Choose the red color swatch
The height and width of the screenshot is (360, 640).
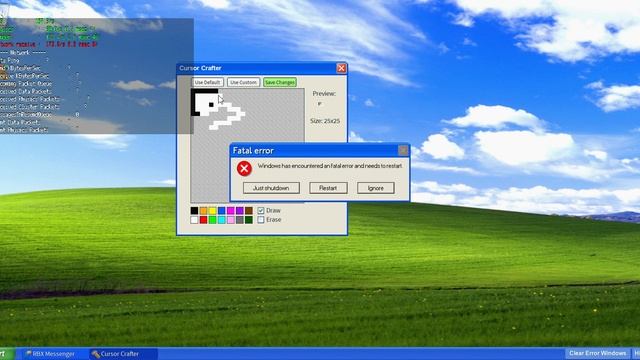(203, 220)
